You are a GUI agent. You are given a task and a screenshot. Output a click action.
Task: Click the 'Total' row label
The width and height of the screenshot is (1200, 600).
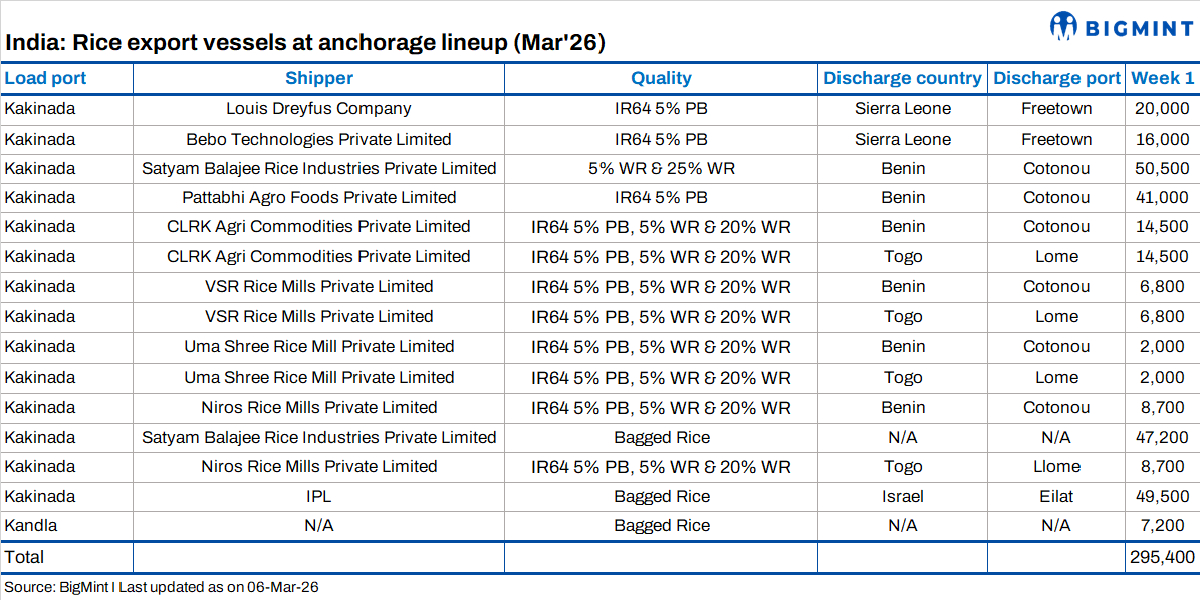click(x=25, y=557)
